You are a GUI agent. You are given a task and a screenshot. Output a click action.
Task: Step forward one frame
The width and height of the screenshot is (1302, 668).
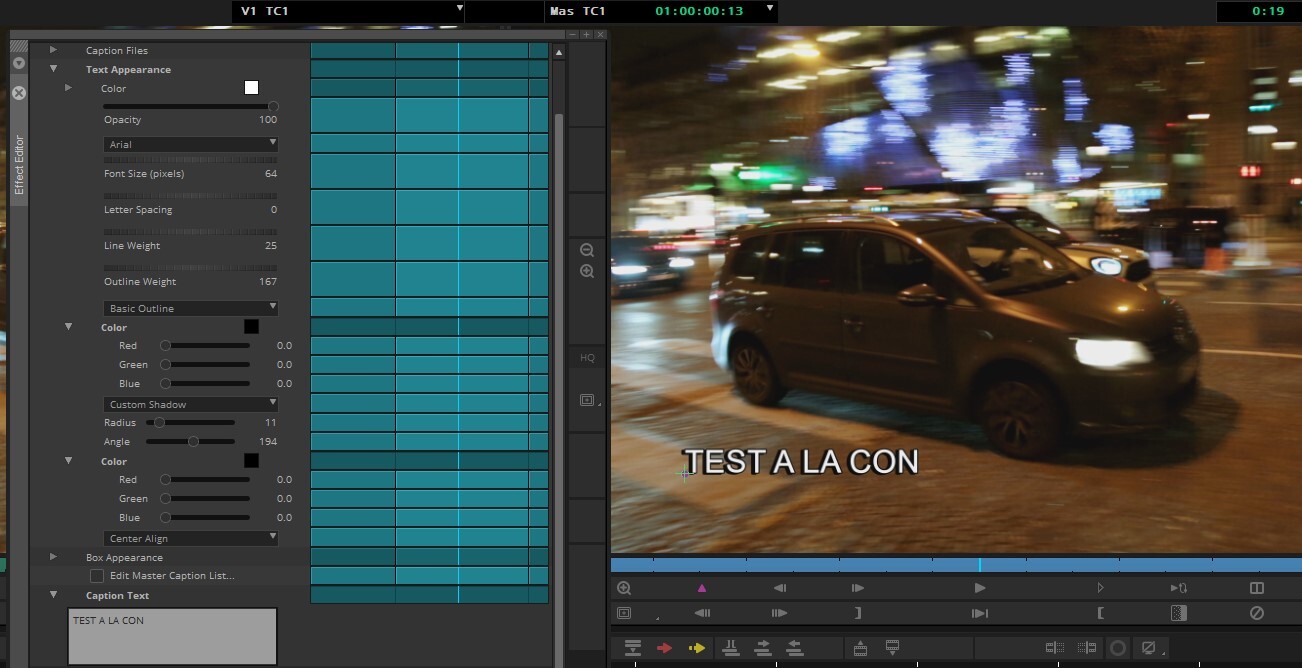tap(858, 588)
